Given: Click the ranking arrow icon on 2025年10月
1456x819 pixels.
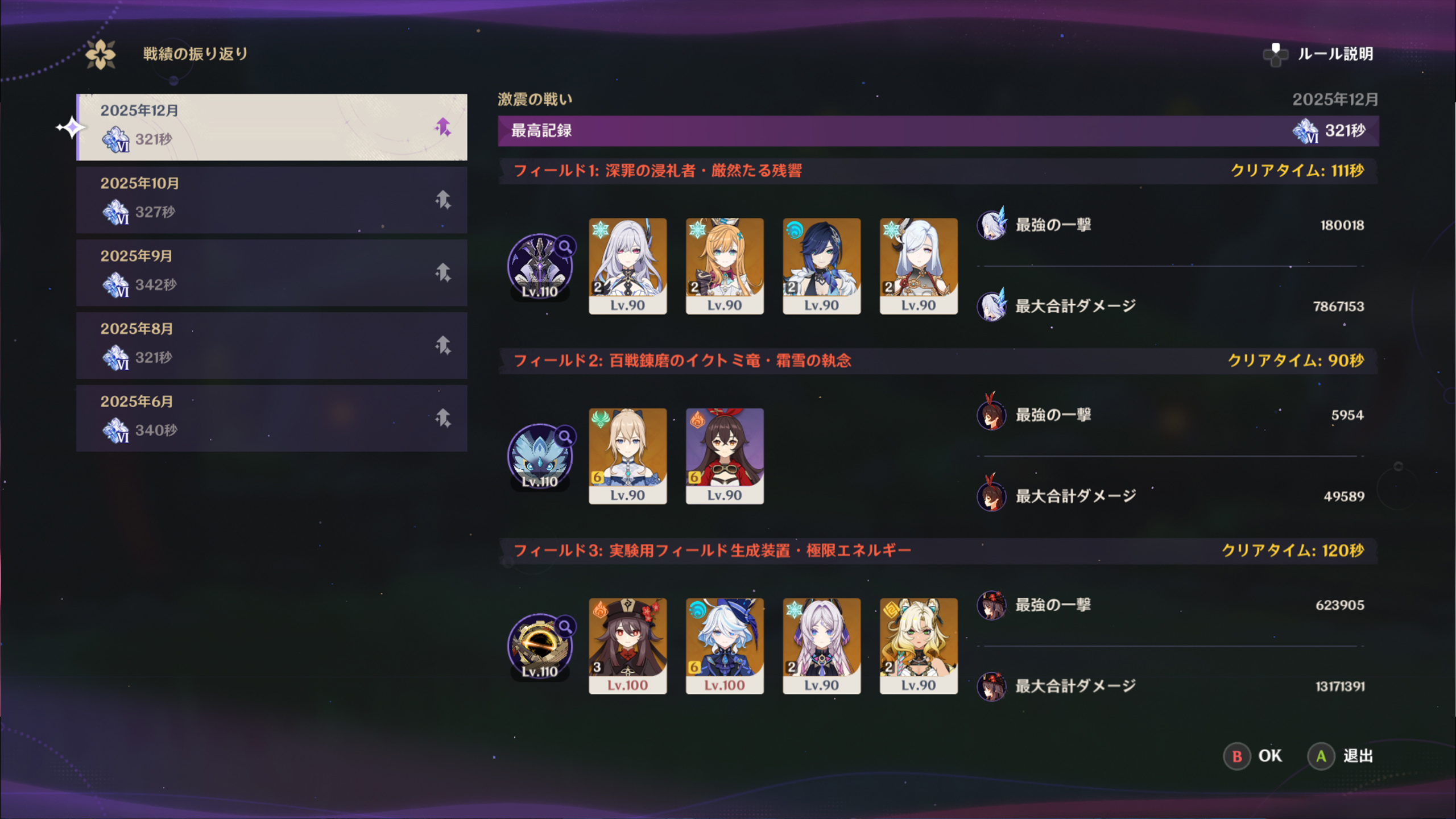Looking at the screenshot, I should tap(443, 200).
